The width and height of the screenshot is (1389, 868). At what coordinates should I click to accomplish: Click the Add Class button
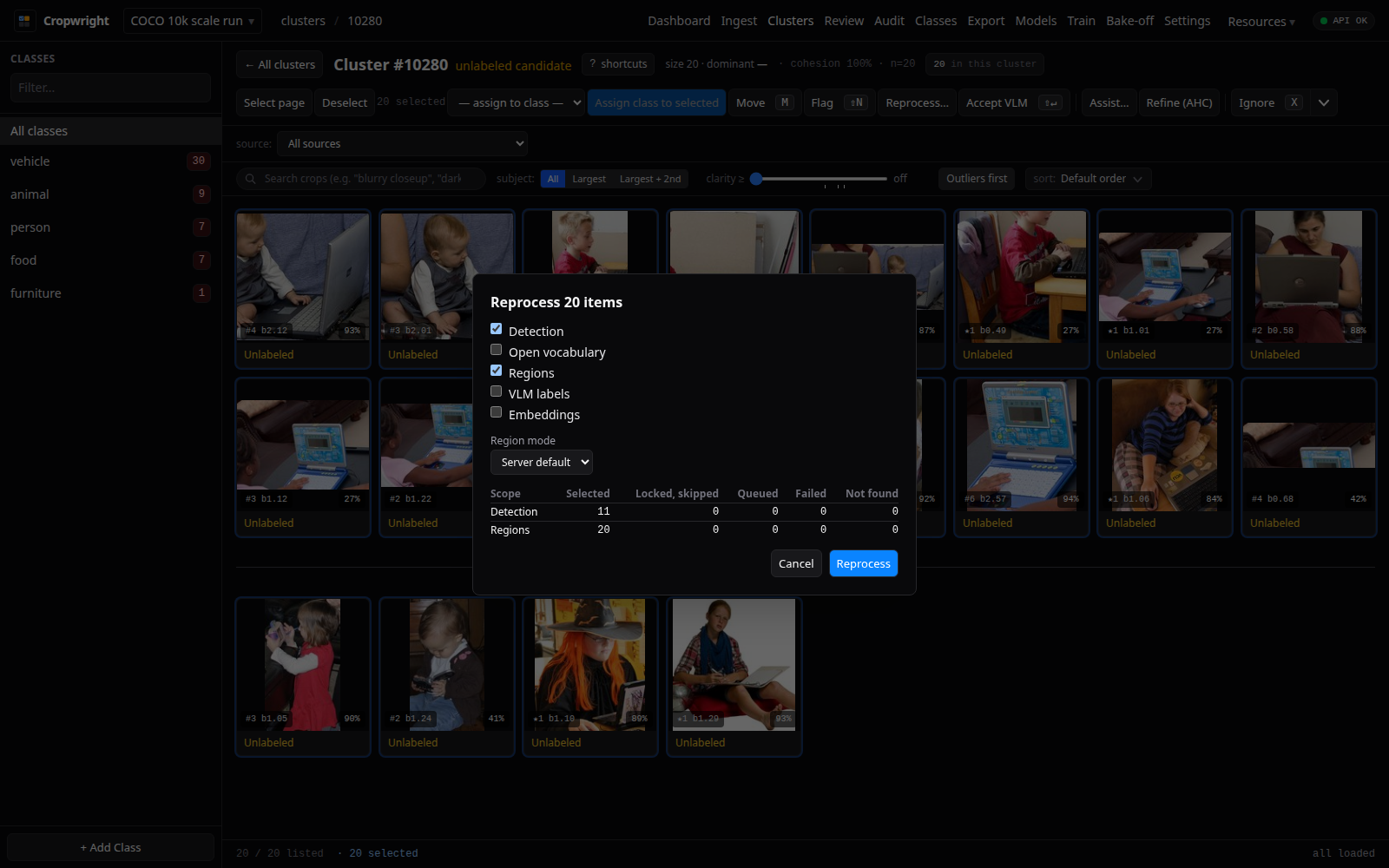[110, 847]
